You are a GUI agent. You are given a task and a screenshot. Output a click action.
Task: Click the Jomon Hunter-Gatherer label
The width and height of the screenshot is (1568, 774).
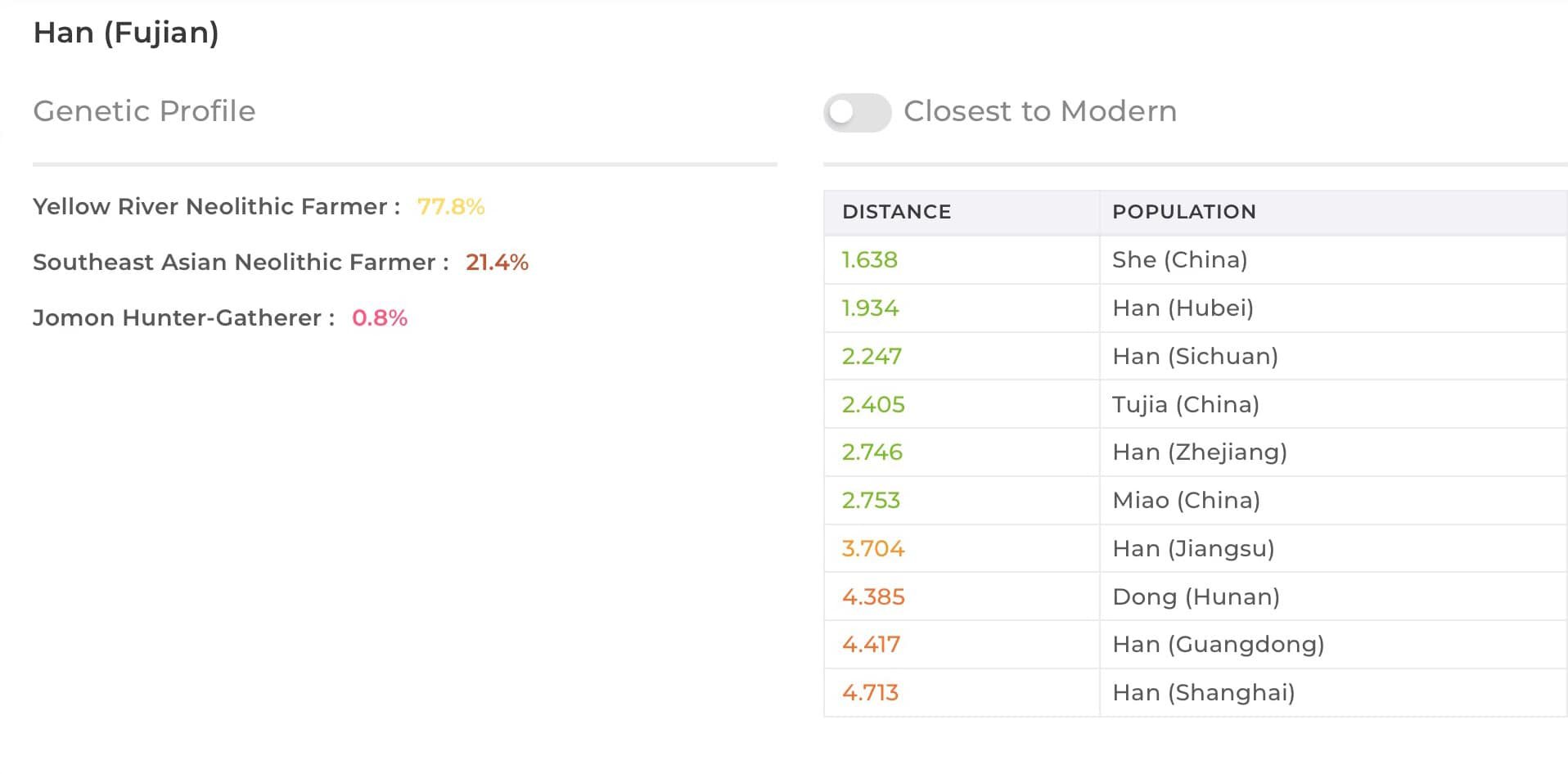(177, 317)
